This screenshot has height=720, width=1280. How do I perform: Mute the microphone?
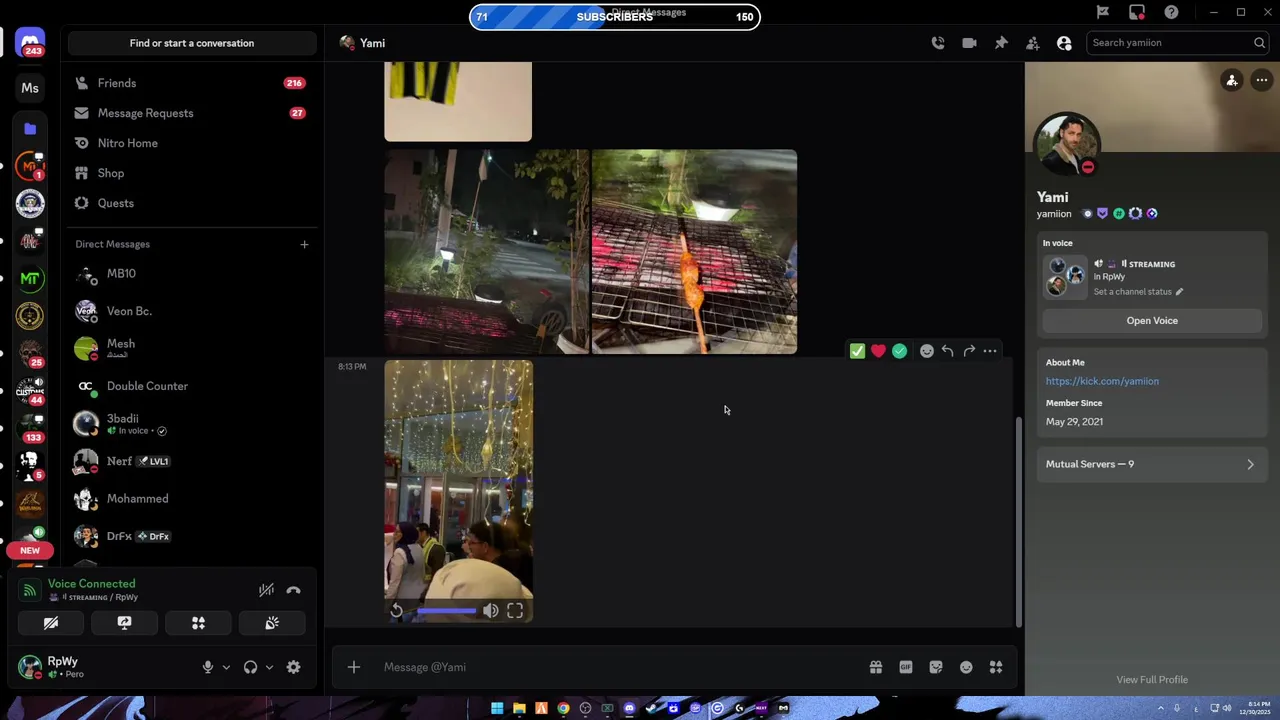[x=208, y=667]
